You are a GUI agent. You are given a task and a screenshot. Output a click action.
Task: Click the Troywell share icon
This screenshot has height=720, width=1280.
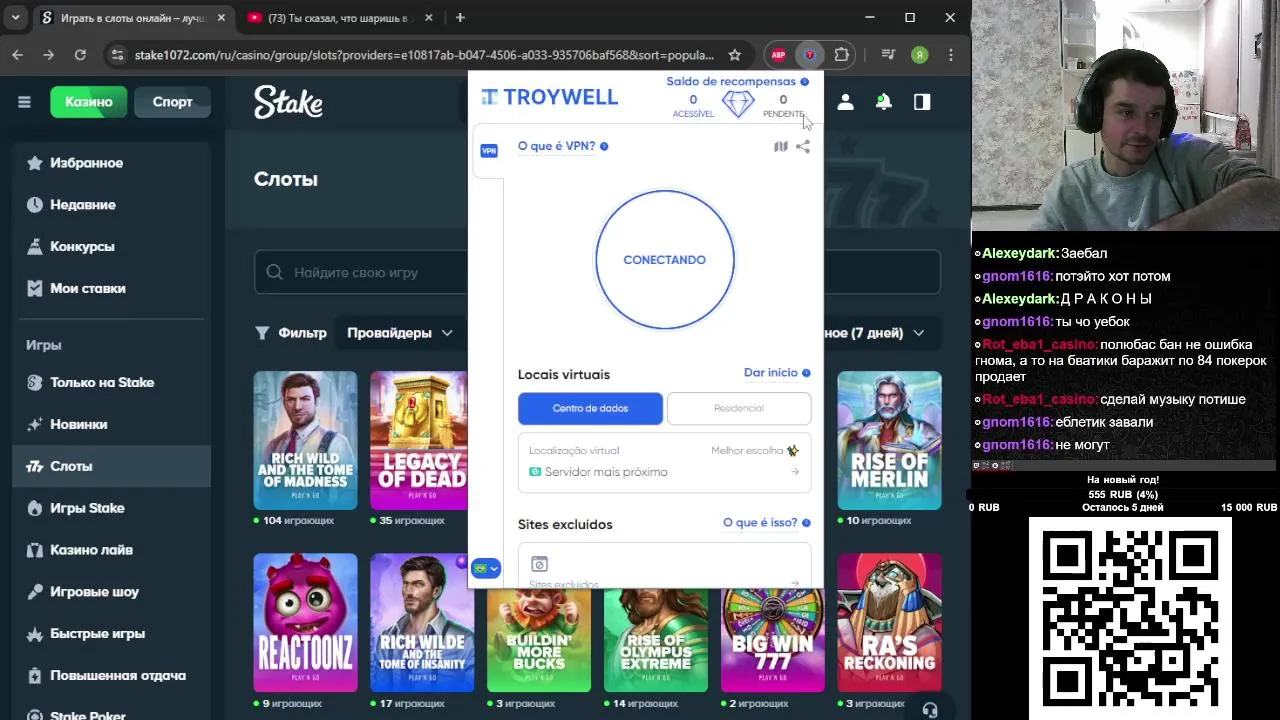pyautogui.click(x=803, y=147)
